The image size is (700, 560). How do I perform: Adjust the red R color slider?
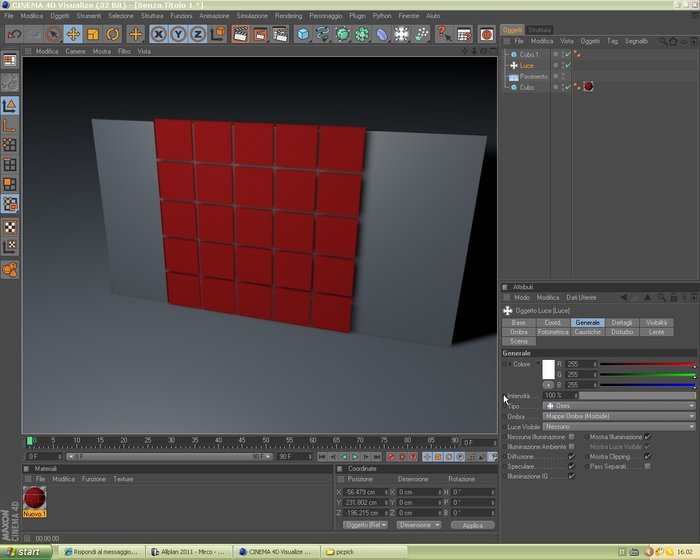pyautogui.click(x=648, y=364)
